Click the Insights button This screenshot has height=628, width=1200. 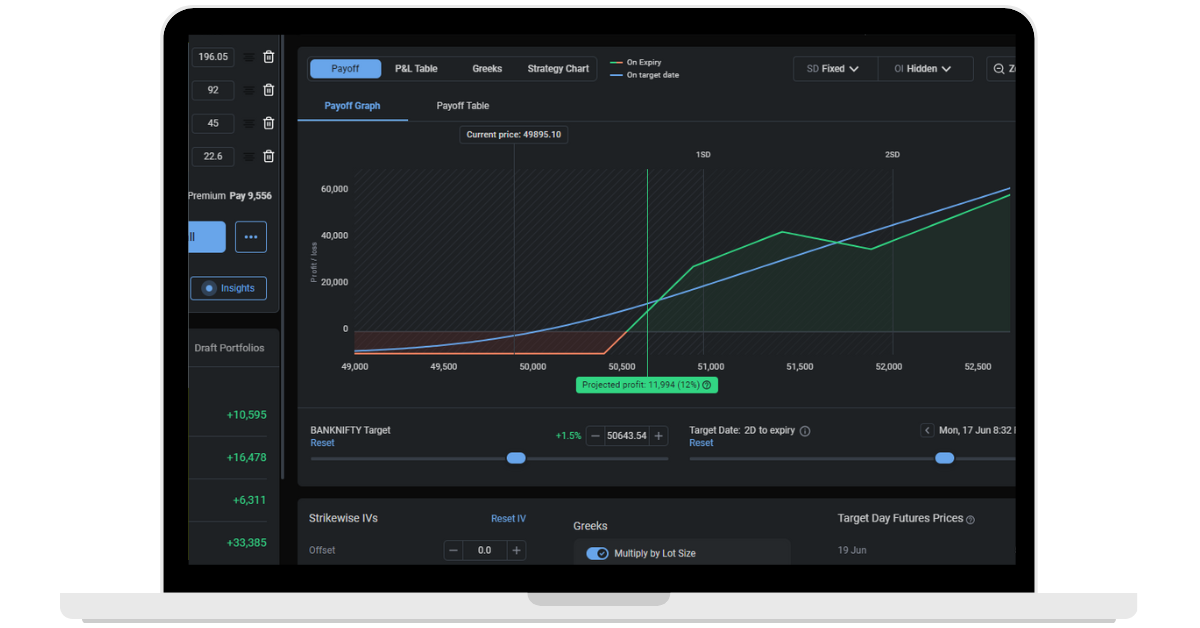click(x=228, y=288)
